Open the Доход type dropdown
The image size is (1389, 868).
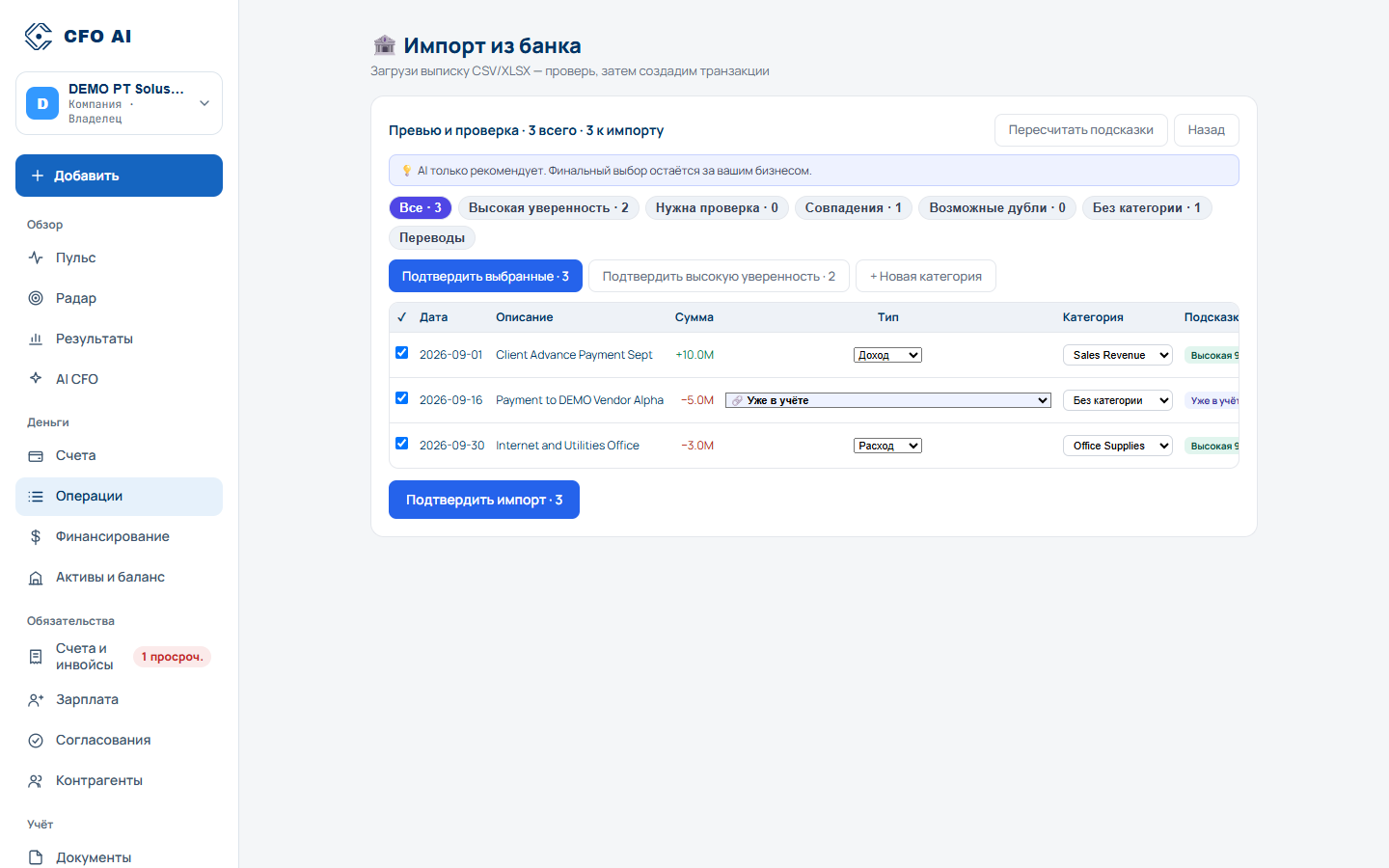point(887,355)
